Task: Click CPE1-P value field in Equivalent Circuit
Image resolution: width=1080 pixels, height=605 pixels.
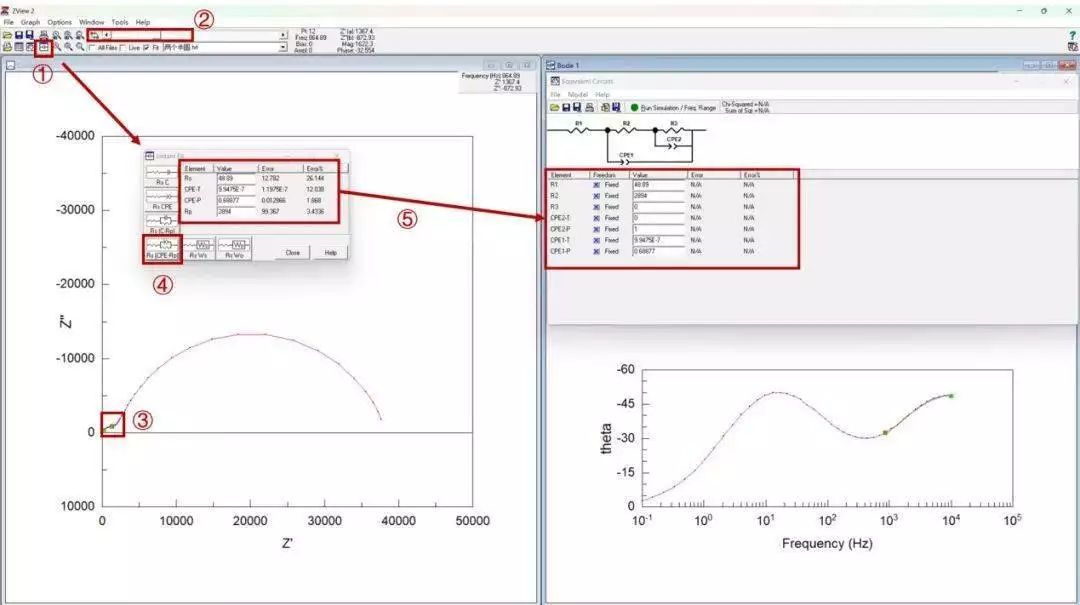Action: [658, 252]
